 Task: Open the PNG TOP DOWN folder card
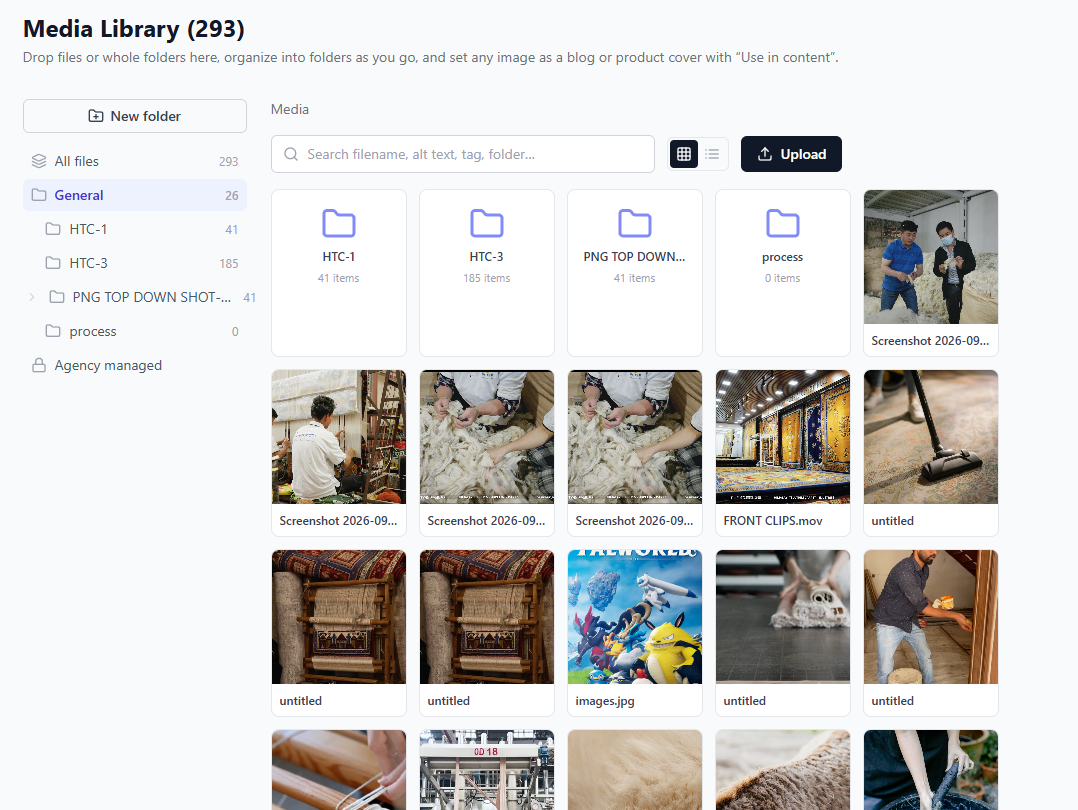click(x=635, y=273)
